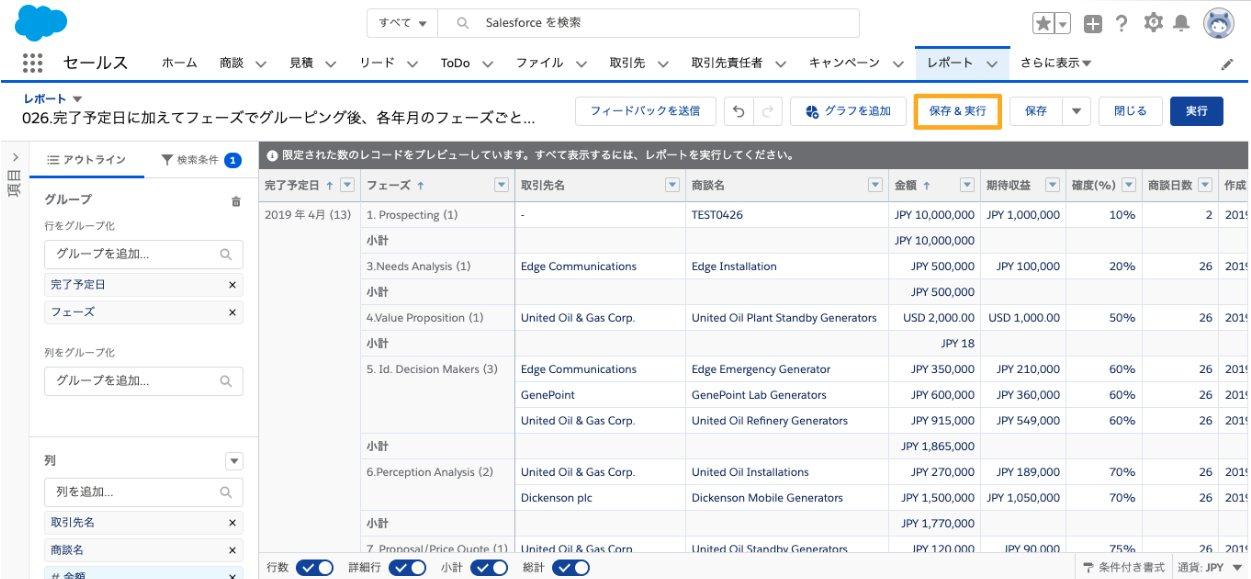The image size is (1251, 579).
Task: Open the 商談日数 column menu
Action: [x=1205, y=185]
